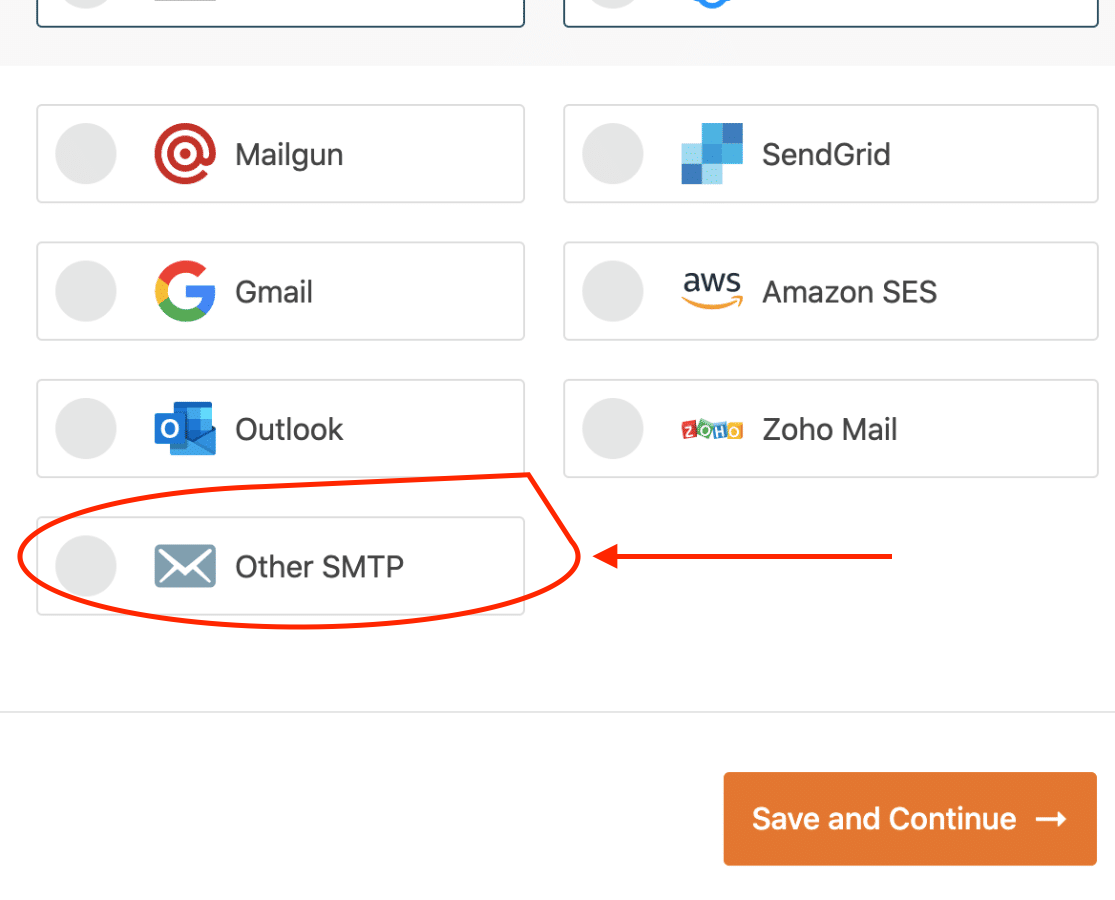Select the Zoho Mail radio button
The width and height of the screenshot is (1115, 900).
coord(613,428)
